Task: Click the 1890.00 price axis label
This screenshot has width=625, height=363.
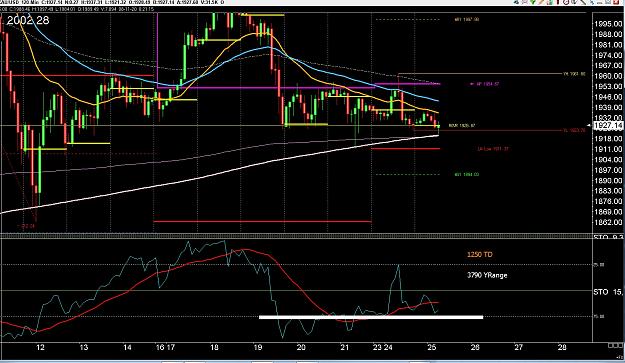Action: pyautogui.click(x=608, y=181)
